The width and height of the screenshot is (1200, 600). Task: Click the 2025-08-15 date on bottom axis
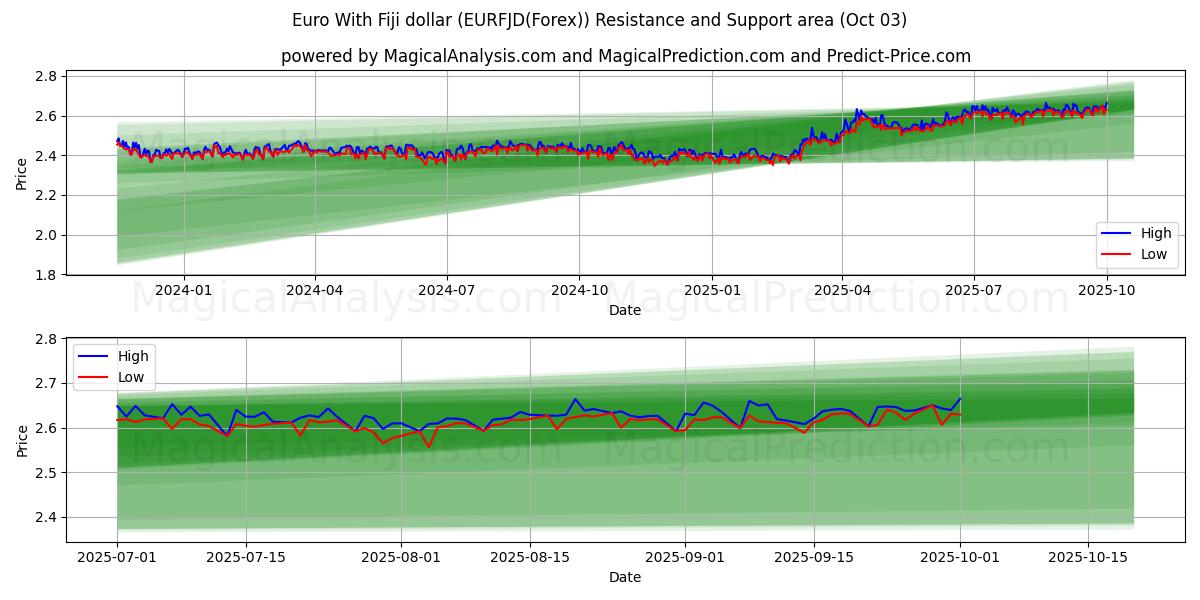[530, 558]
